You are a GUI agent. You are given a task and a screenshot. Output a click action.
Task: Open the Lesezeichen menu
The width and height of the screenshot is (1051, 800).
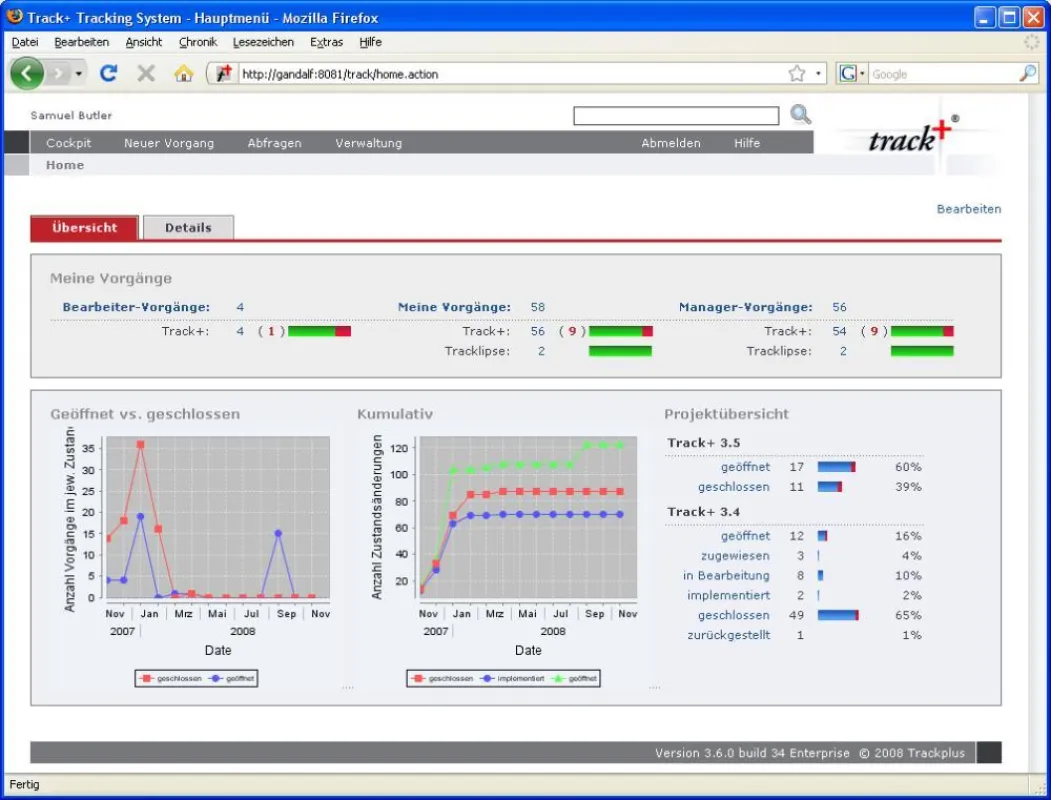(x=263, y=42)
